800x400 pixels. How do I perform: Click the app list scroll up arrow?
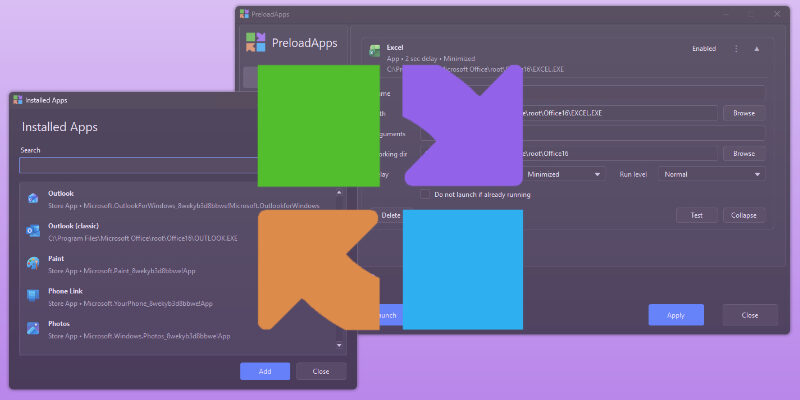click(339, 192)
